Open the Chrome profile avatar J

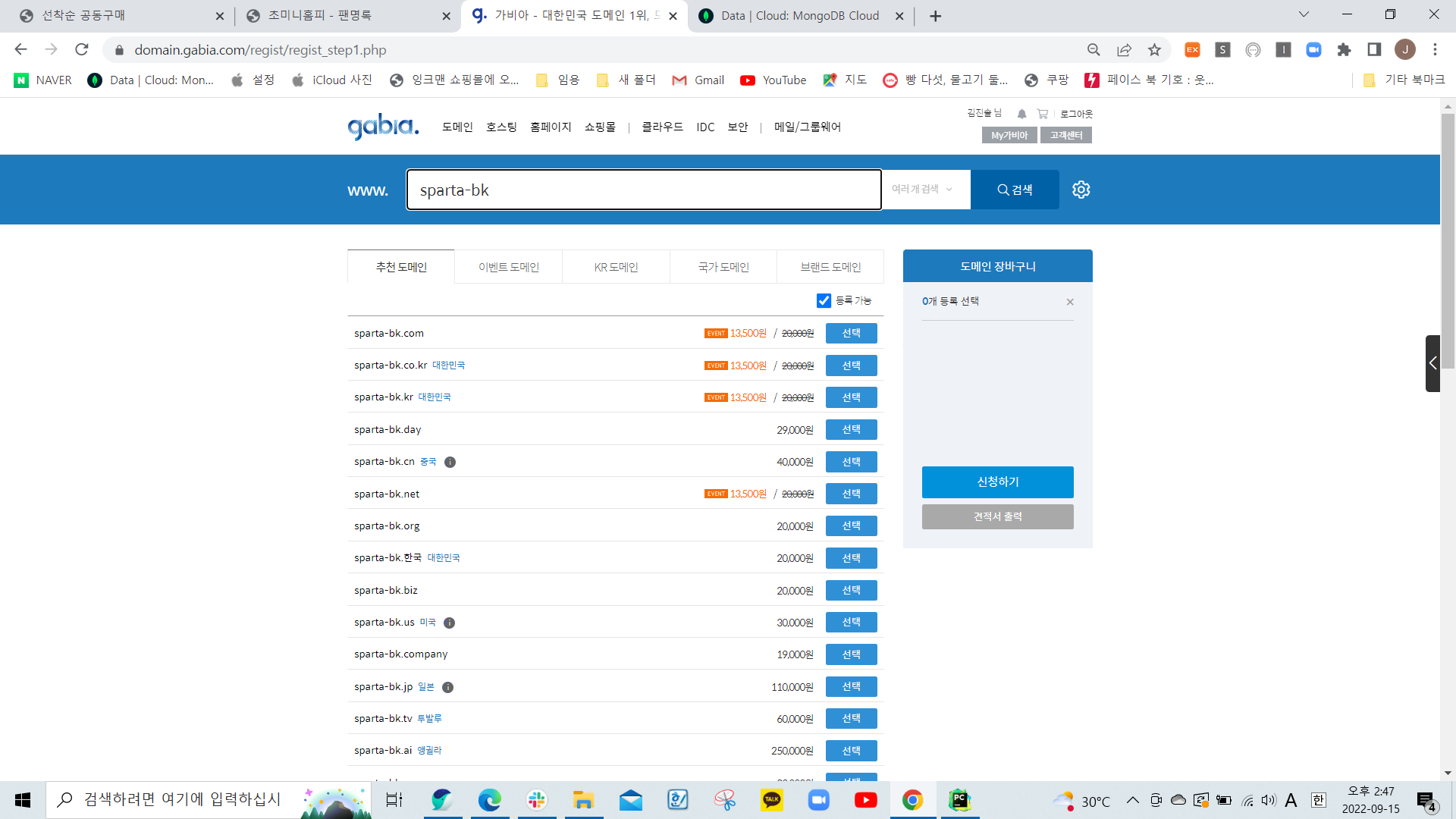pos(1404,49)
